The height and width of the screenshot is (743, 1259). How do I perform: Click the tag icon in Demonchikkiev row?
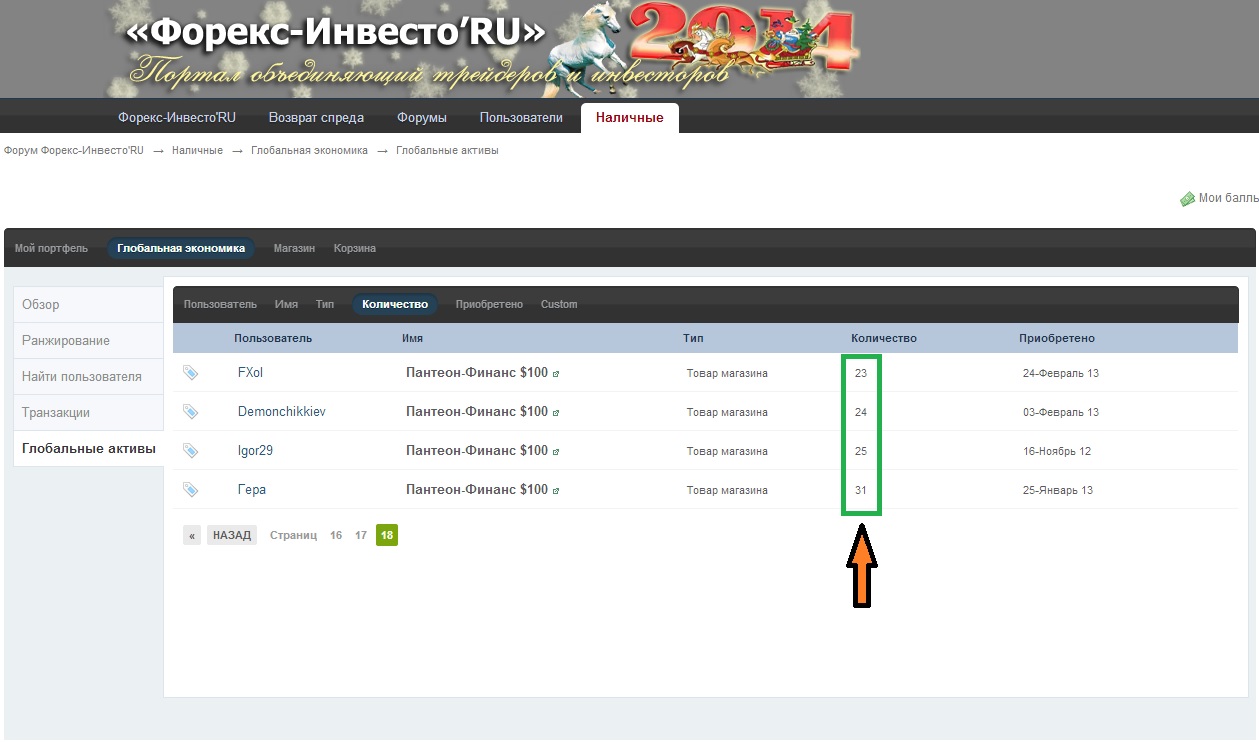190,412
